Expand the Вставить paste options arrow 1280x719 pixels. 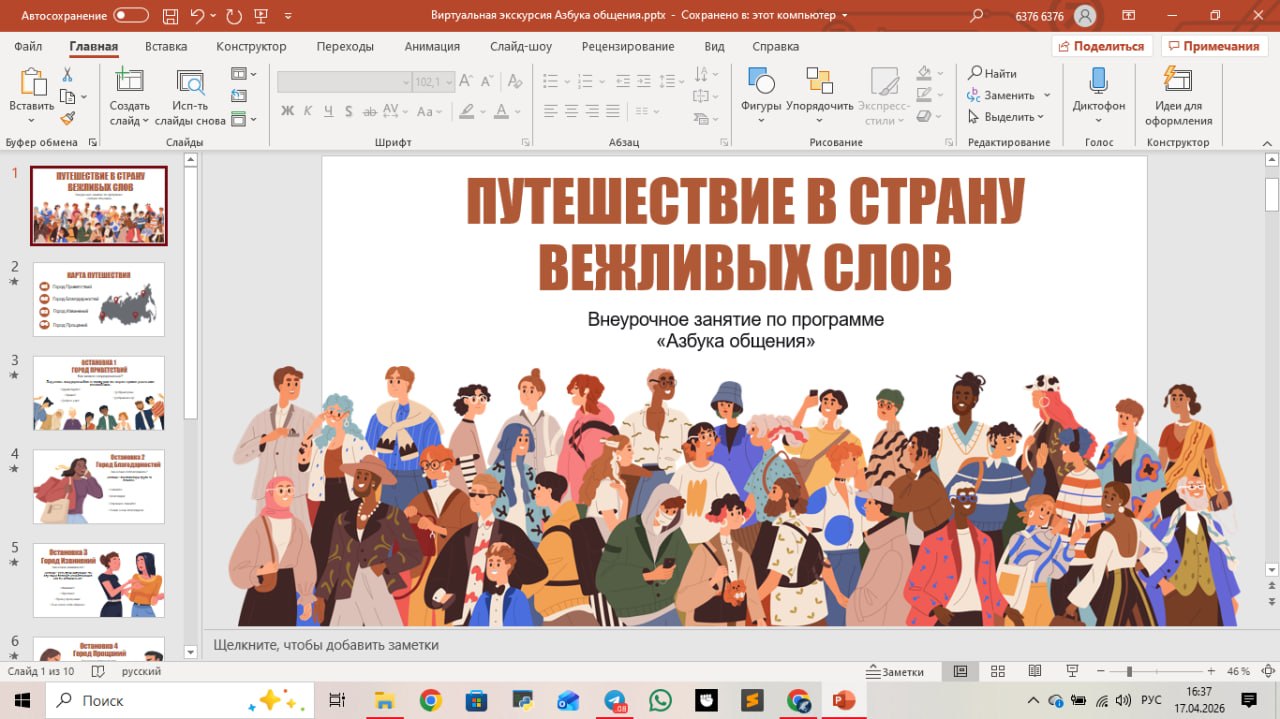pyautogui.click(x=32, y=121)
